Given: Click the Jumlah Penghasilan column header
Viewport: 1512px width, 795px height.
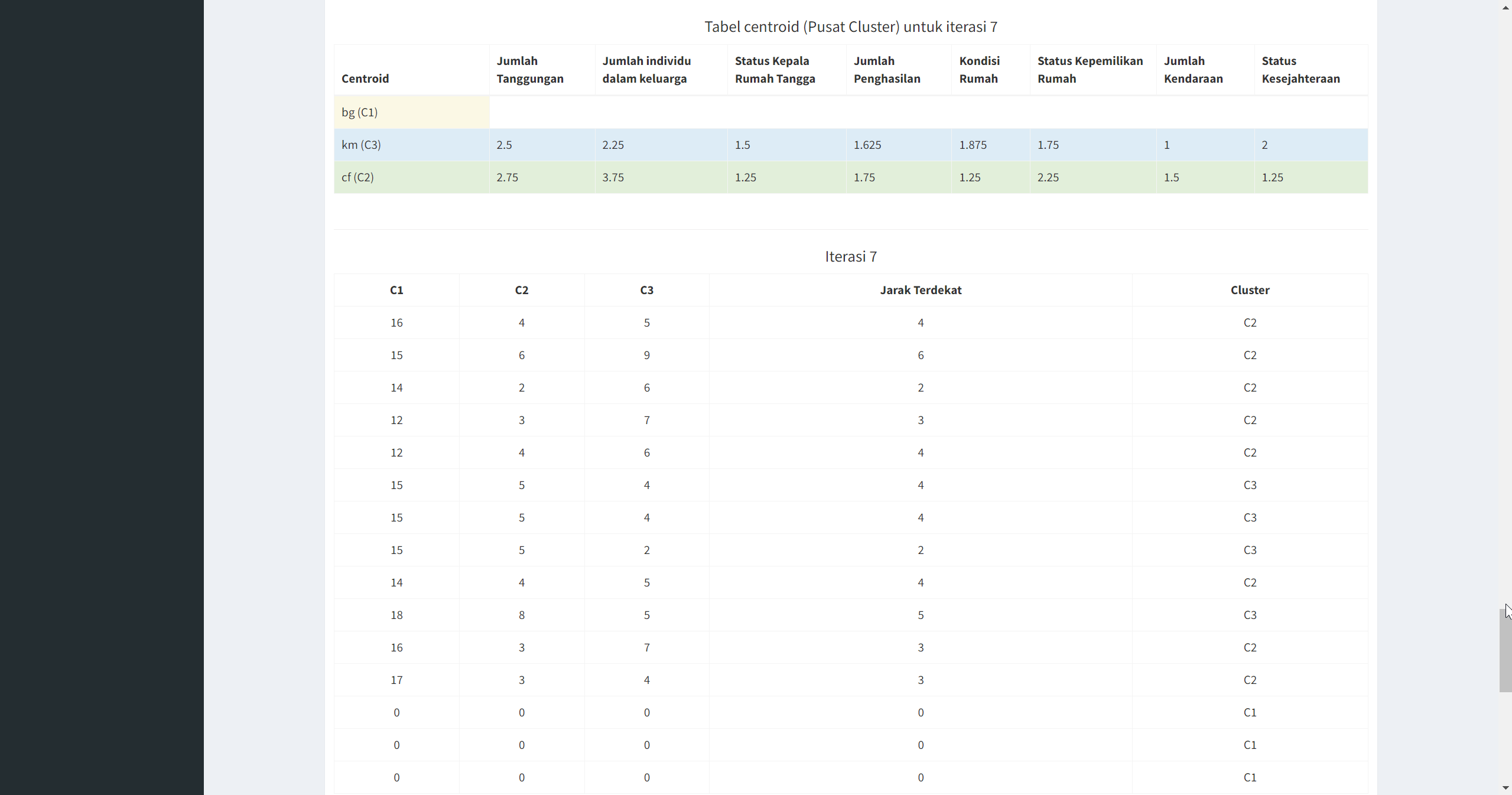Looking at the screenshot, I should [x=886, y=70].
